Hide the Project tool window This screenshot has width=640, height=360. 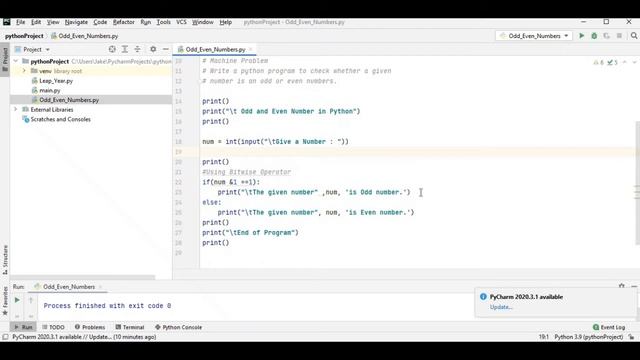166,49
